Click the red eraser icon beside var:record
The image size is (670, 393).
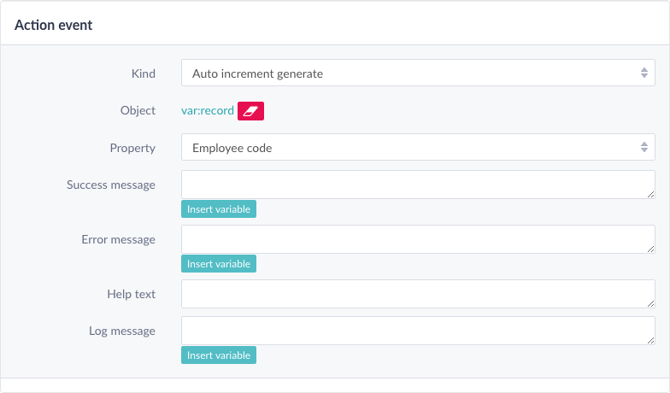pyautogui.click(x=250, y=111)
